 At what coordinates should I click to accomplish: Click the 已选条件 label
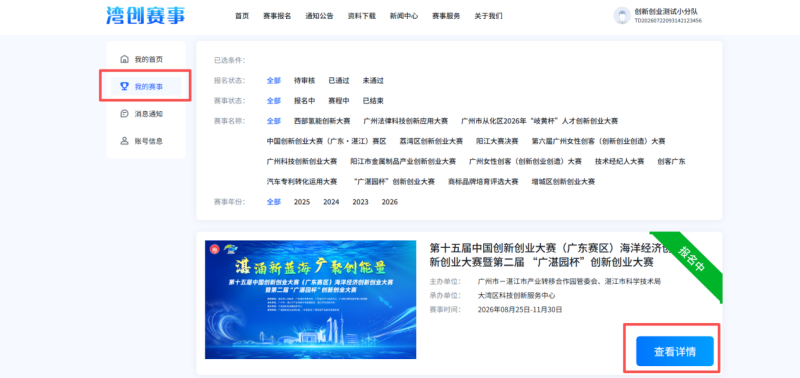point(230,60)
